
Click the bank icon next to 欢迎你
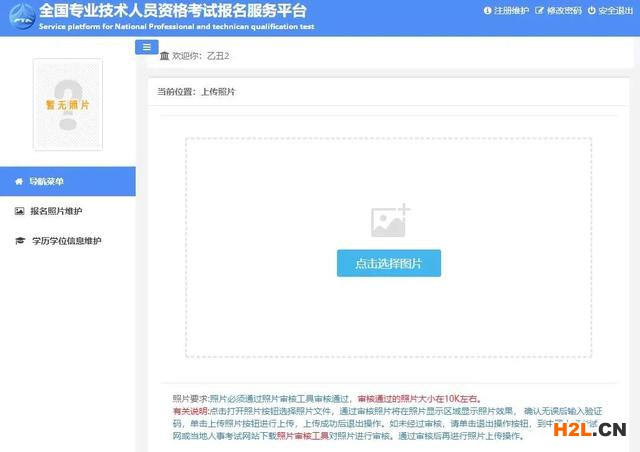[164, 56]
